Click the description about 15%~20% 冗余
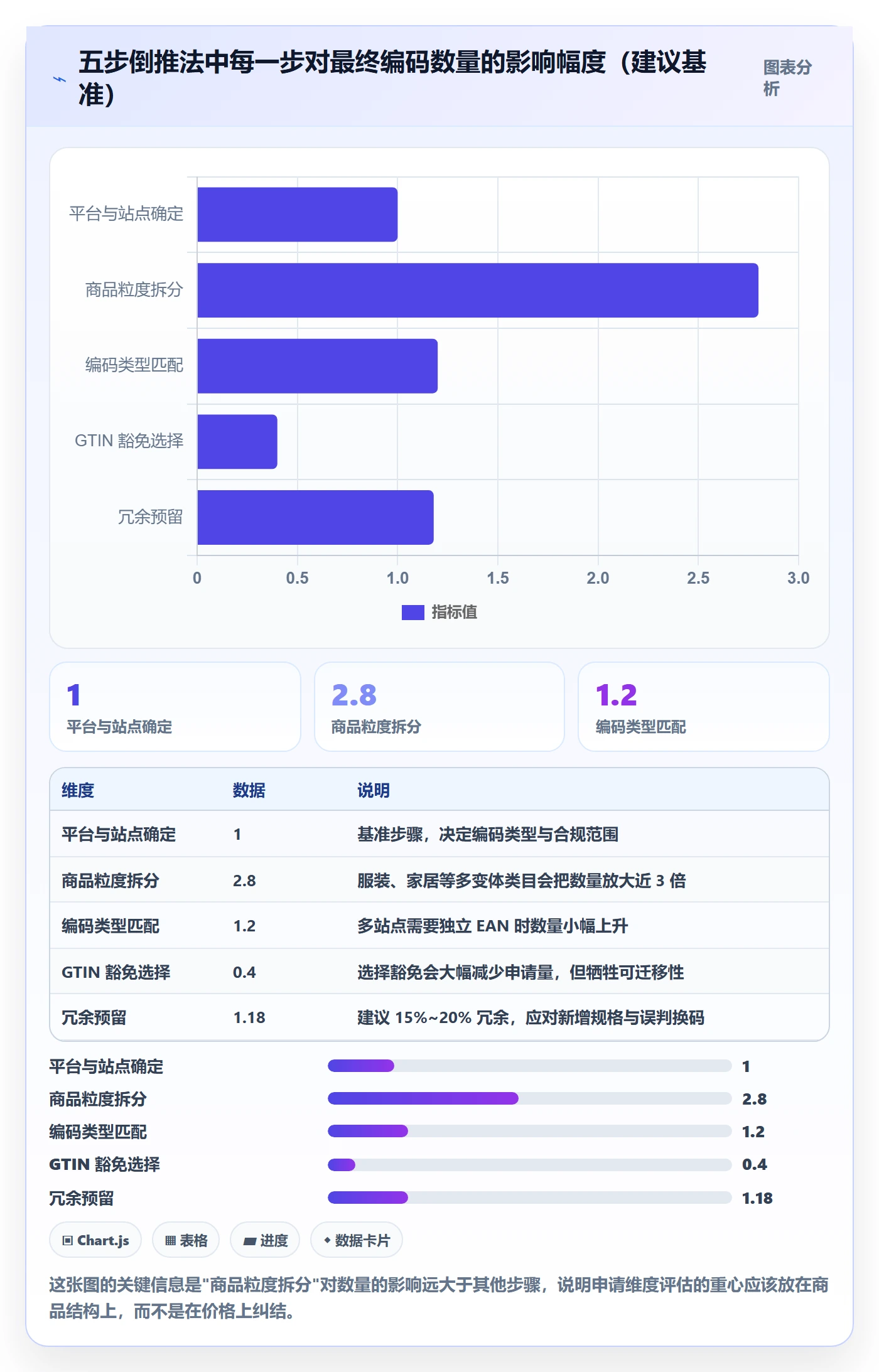This screenshot has height=1372, width=879. coord(531,1017)
